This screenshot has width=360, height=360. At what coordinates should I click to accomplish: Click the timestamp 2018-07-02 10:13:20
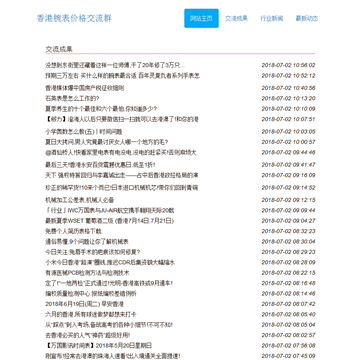click(288, 98)
